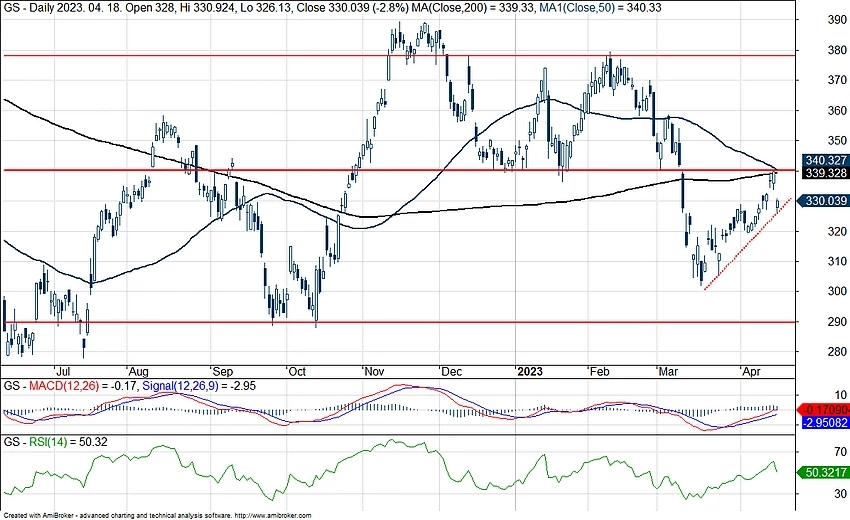850x520 pixels.
Task: Click the 2023 year label on time axis
Action: pos(530,372)
